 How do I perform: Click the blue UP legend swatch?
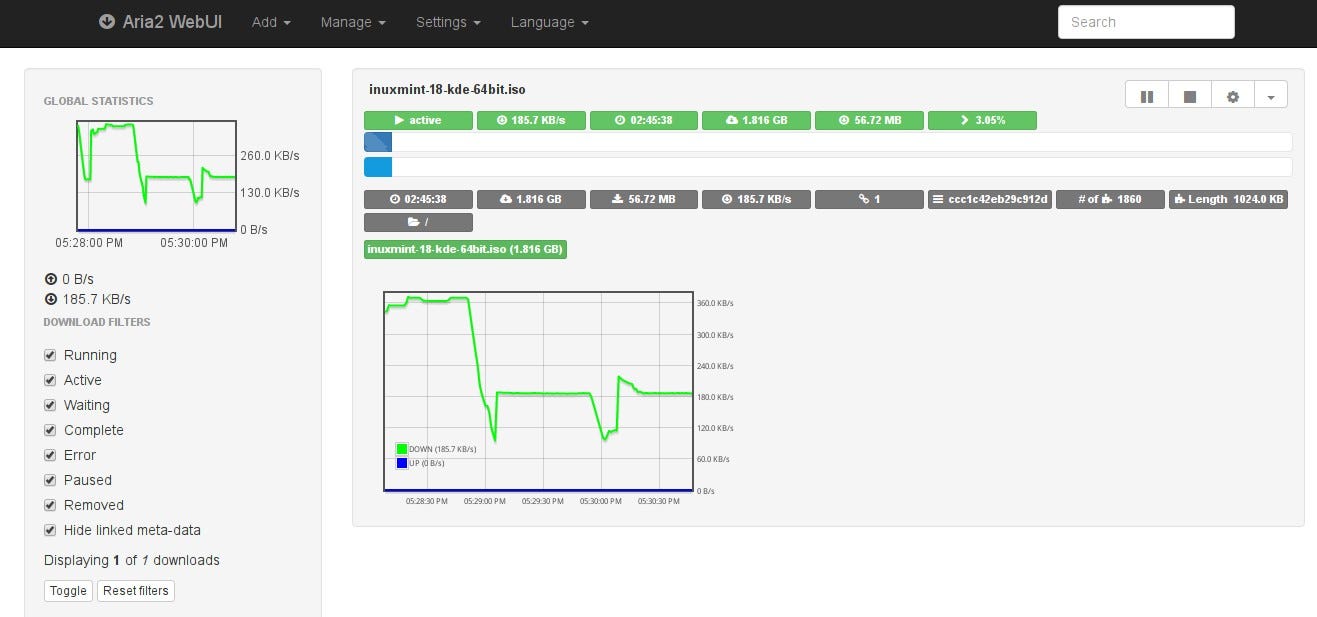(402, 463)
